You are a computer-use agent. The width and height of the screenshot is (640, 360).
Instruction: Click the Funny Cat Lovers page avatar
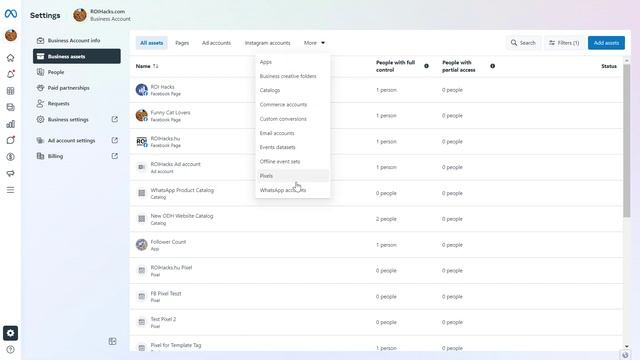[142, 116]
